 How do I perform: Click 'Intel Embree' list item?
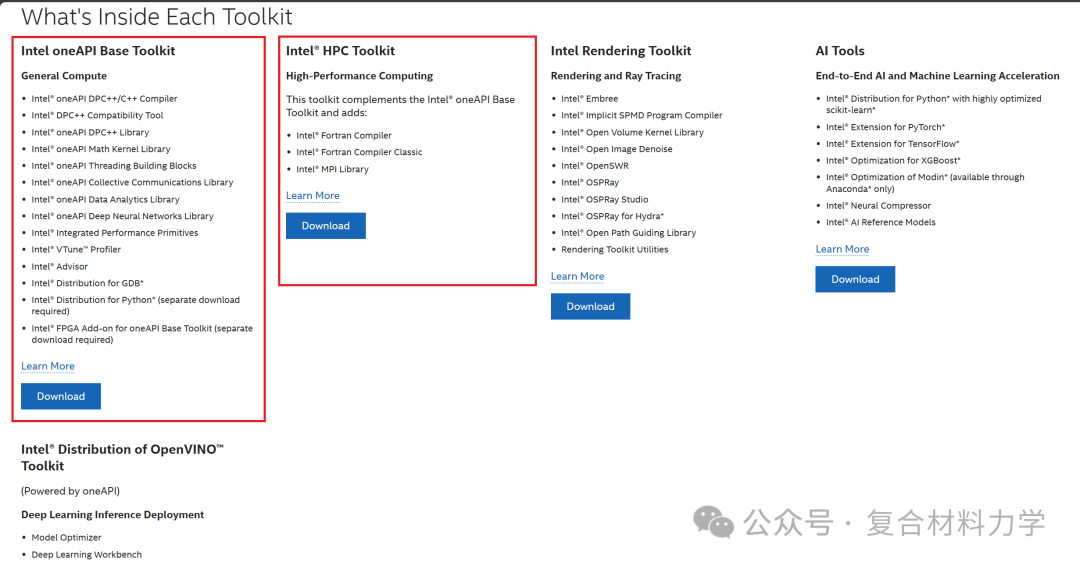click(589, 98)
